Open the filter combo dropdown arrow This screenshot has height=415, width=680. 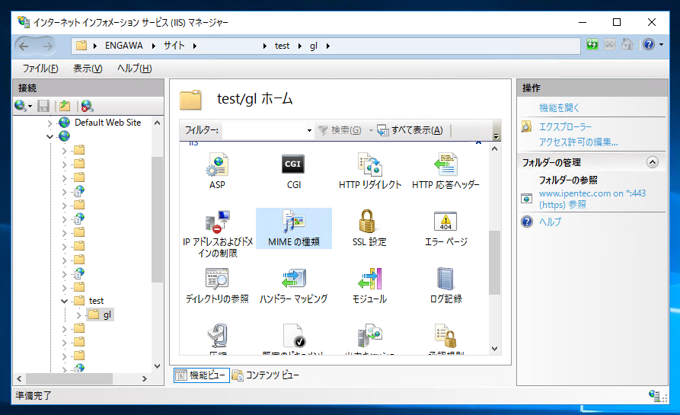(309, 130)
